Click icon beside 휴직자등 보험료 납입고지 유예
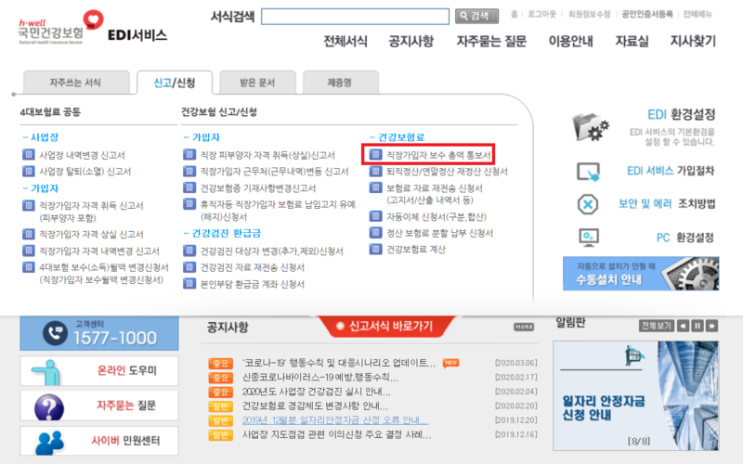Image resolution: width=743 pixels, height=464 pixels. (x=190, y=204)
